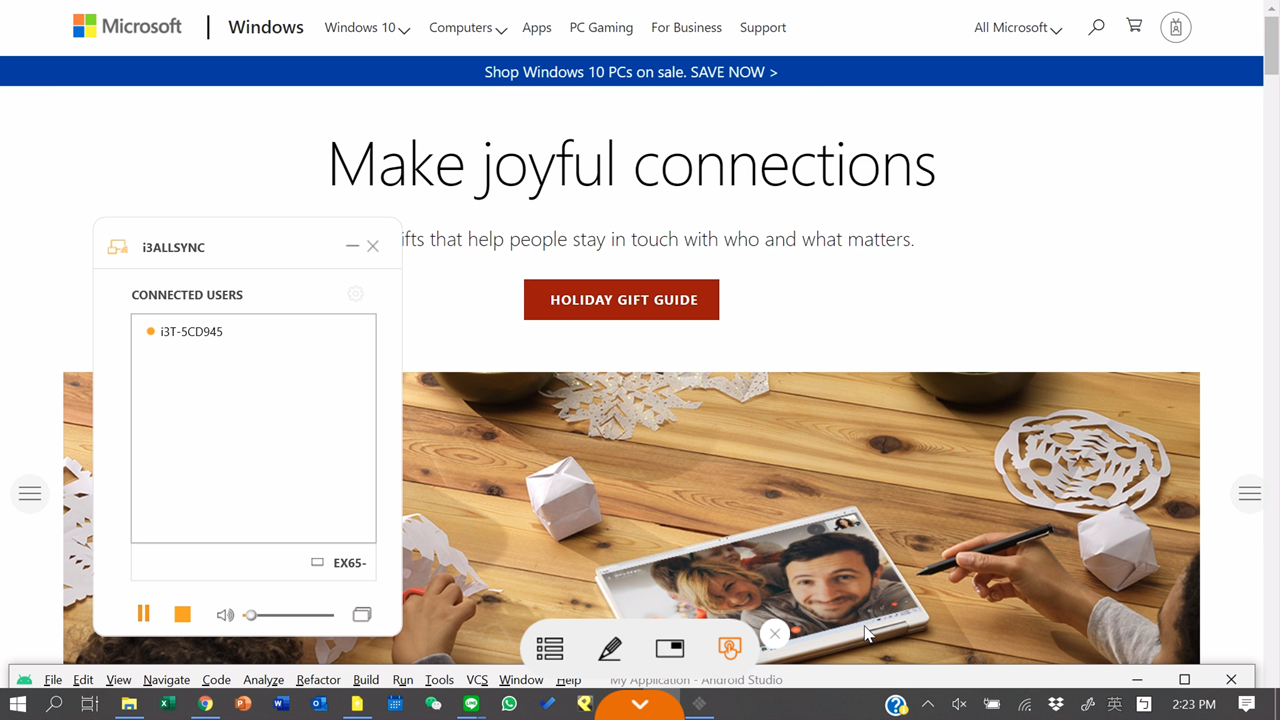Open i3ALLSYNC settings gear
The image size is (1280, 720).
[x=355, y=294]
